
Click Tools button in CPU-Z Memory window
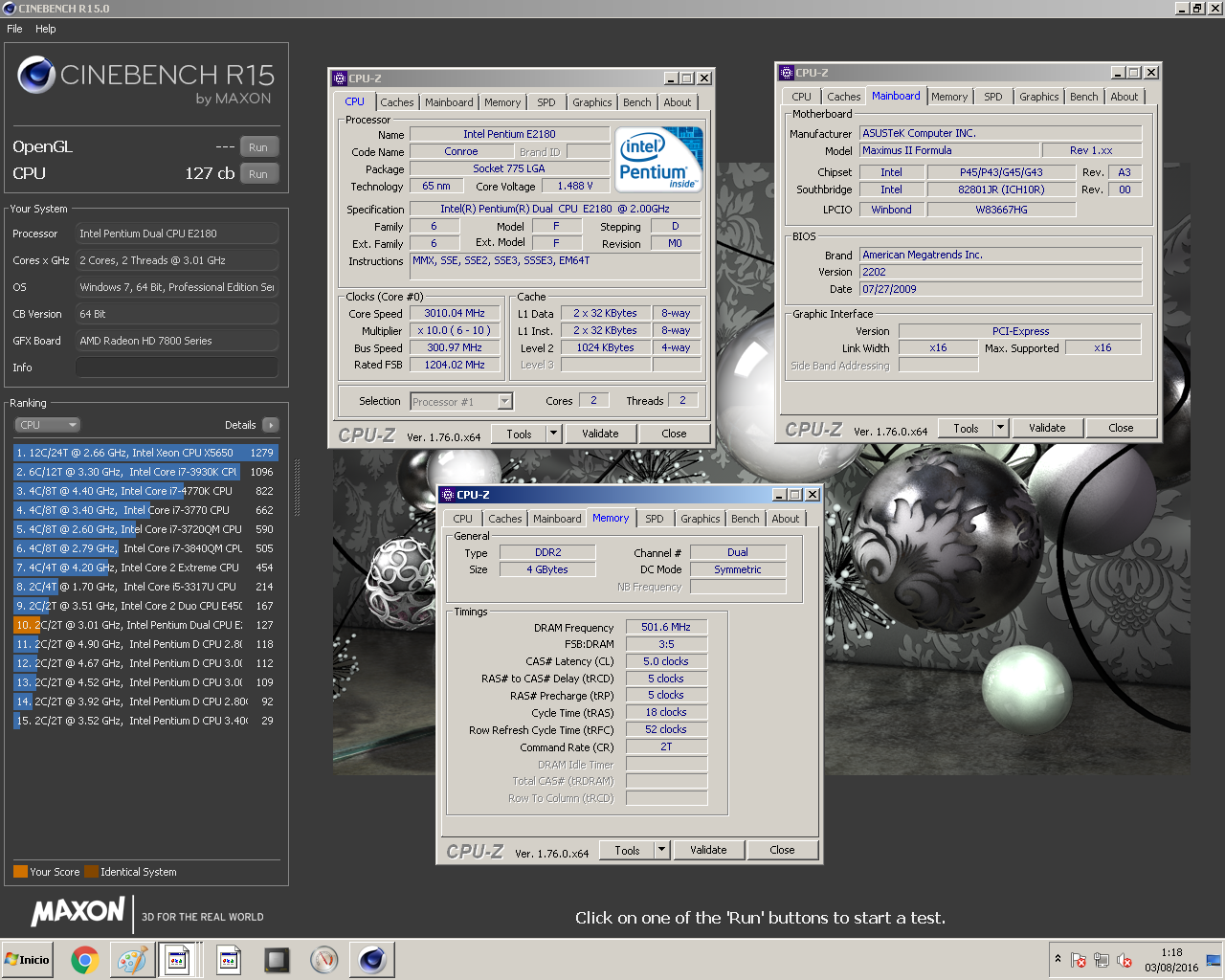(627, 850)
